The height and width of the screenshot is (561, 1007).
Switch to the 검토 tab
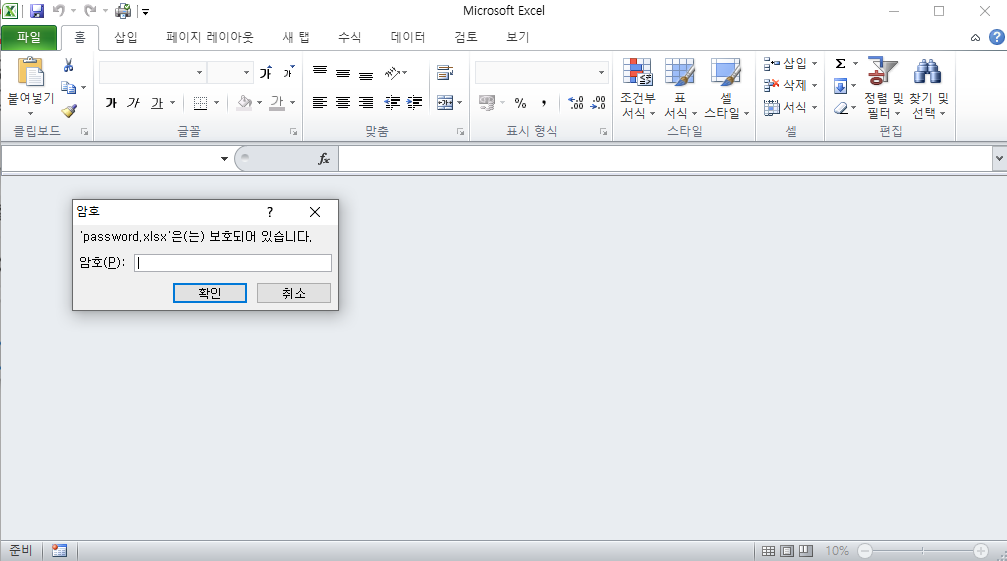click(x=466, y=37)
